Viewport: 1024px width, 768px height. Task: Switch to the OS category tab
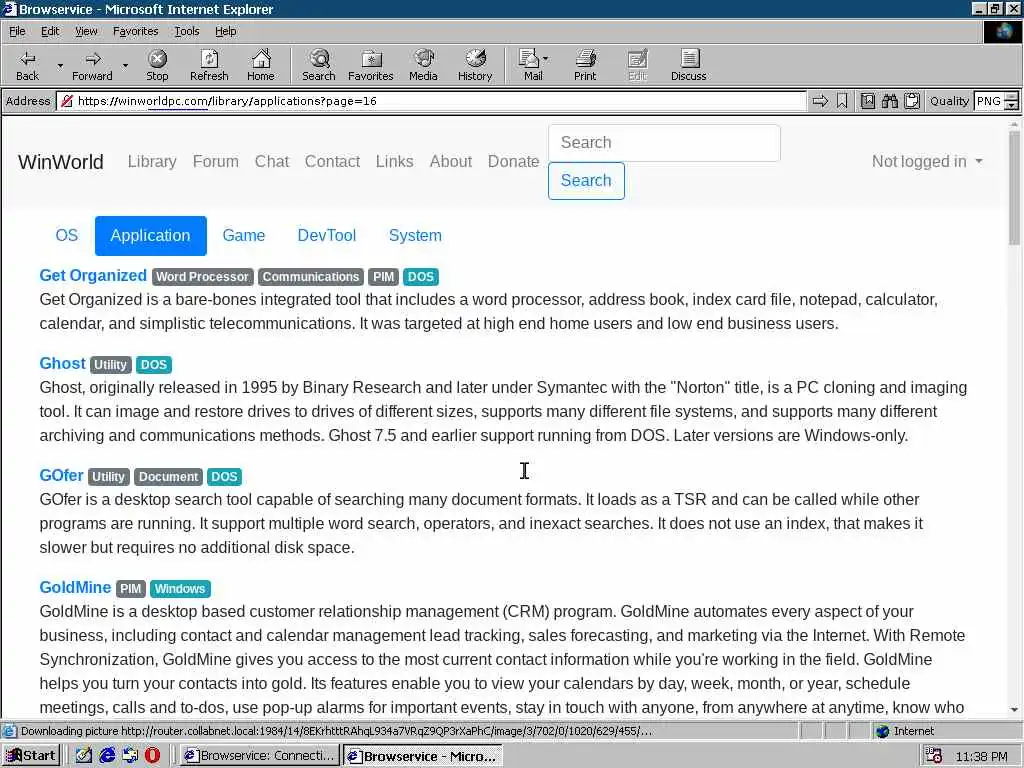click(67, 235)
